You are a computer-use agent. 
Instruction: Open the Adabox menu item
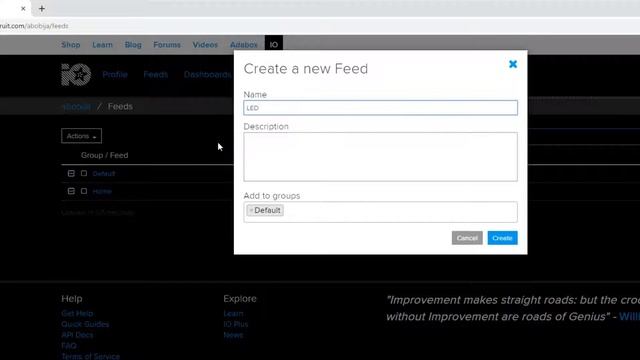tap(244, 45)
